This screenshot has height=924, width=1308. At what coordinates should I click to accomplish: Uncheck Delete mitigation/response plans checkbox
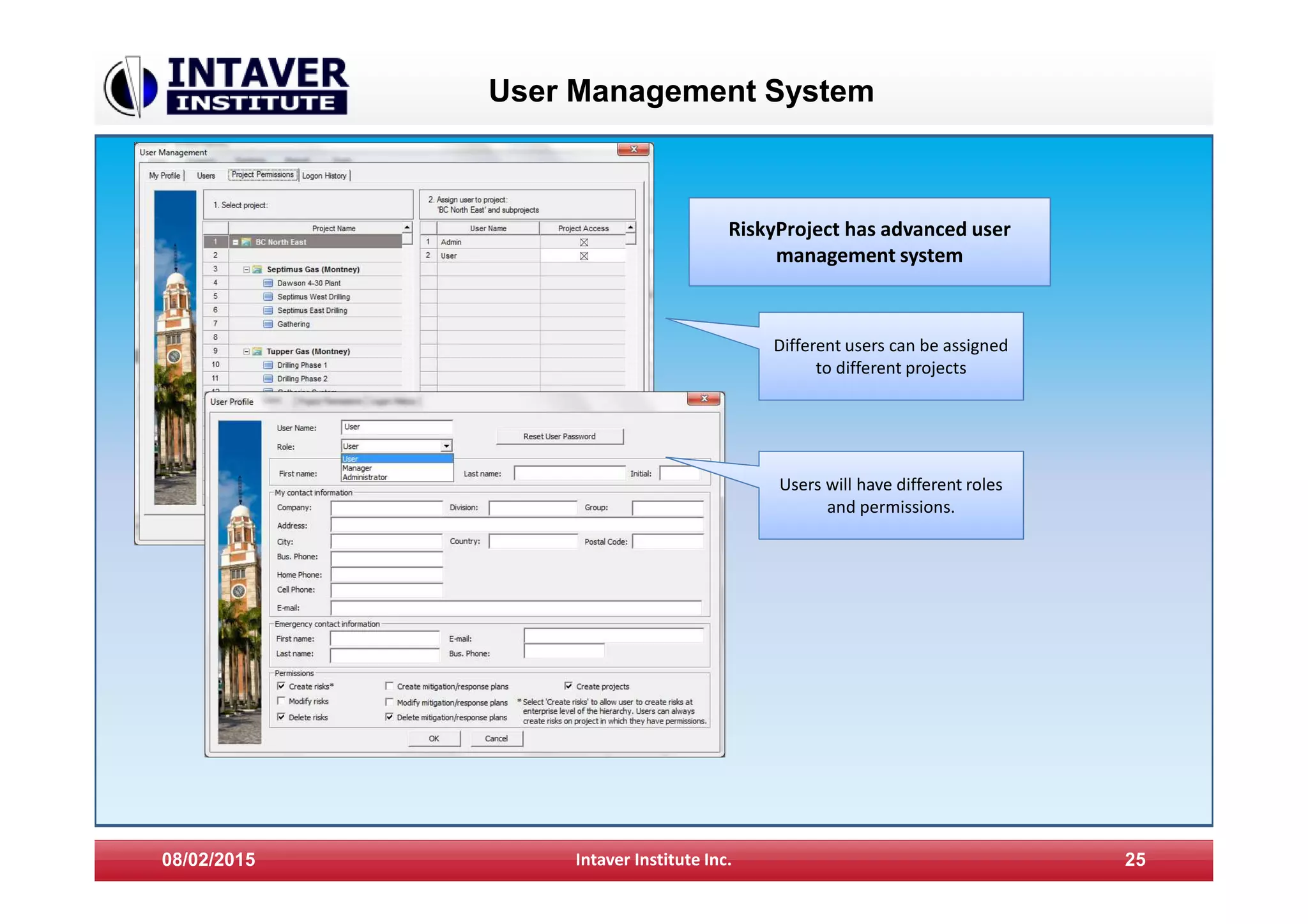pyautogui.click(x=389, y=717)
